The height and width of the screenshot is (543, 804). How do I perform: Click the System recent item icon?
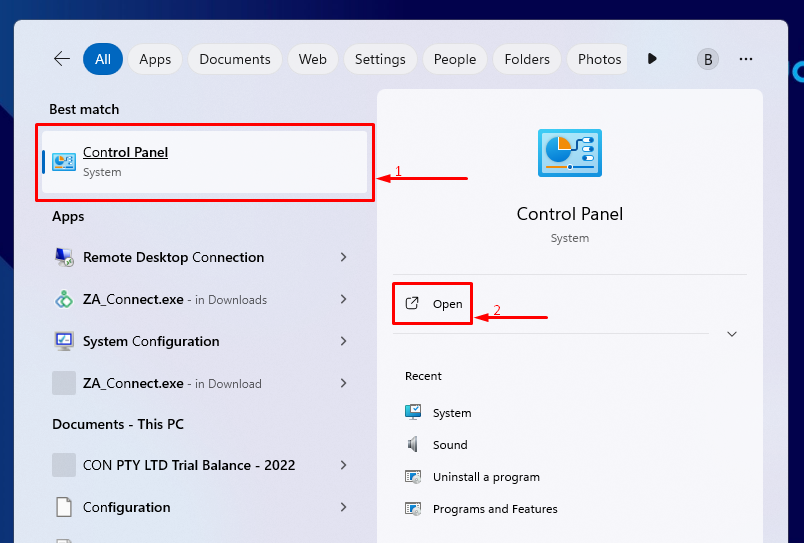tap(413, 412)
